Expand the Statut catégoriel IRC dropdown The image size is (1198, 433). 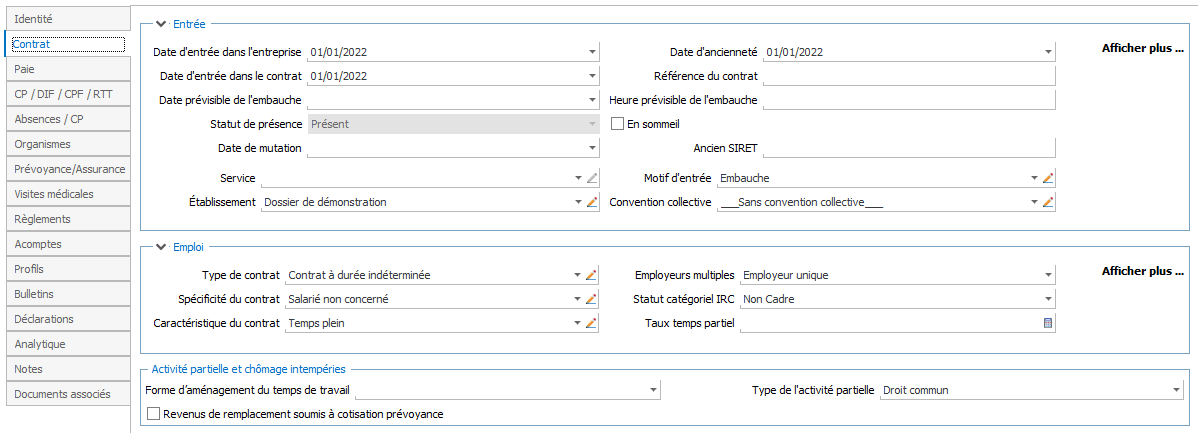click(x=1048, y=299)
